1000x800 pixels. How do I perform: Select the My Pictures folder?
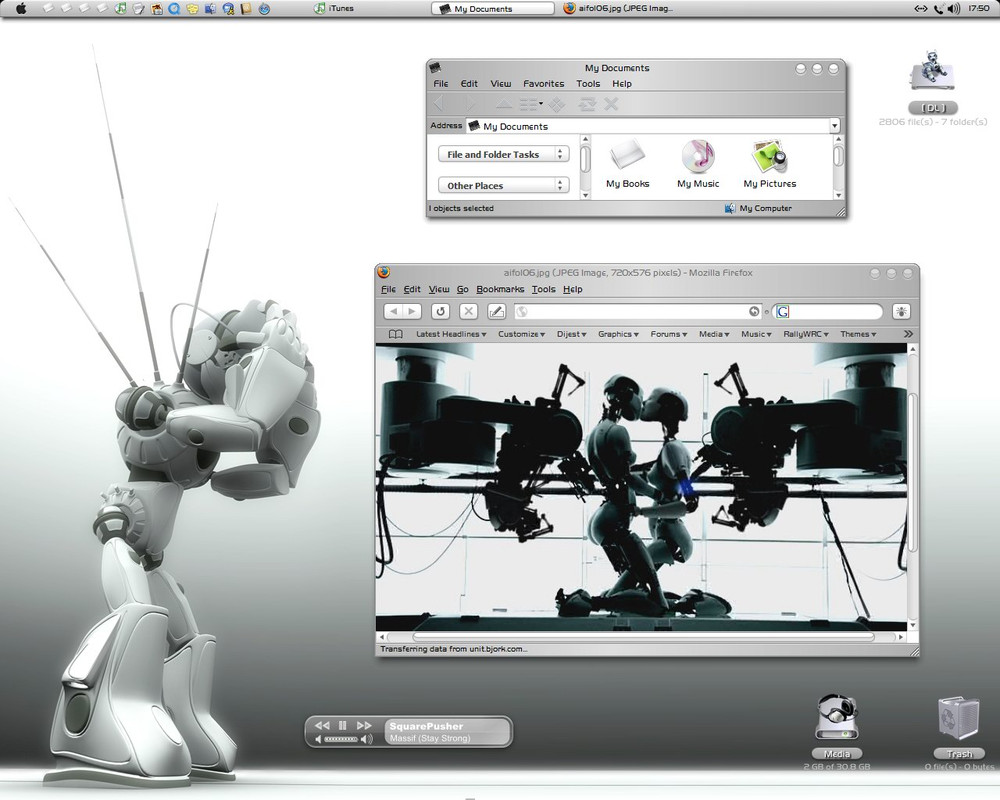(770, 164)
